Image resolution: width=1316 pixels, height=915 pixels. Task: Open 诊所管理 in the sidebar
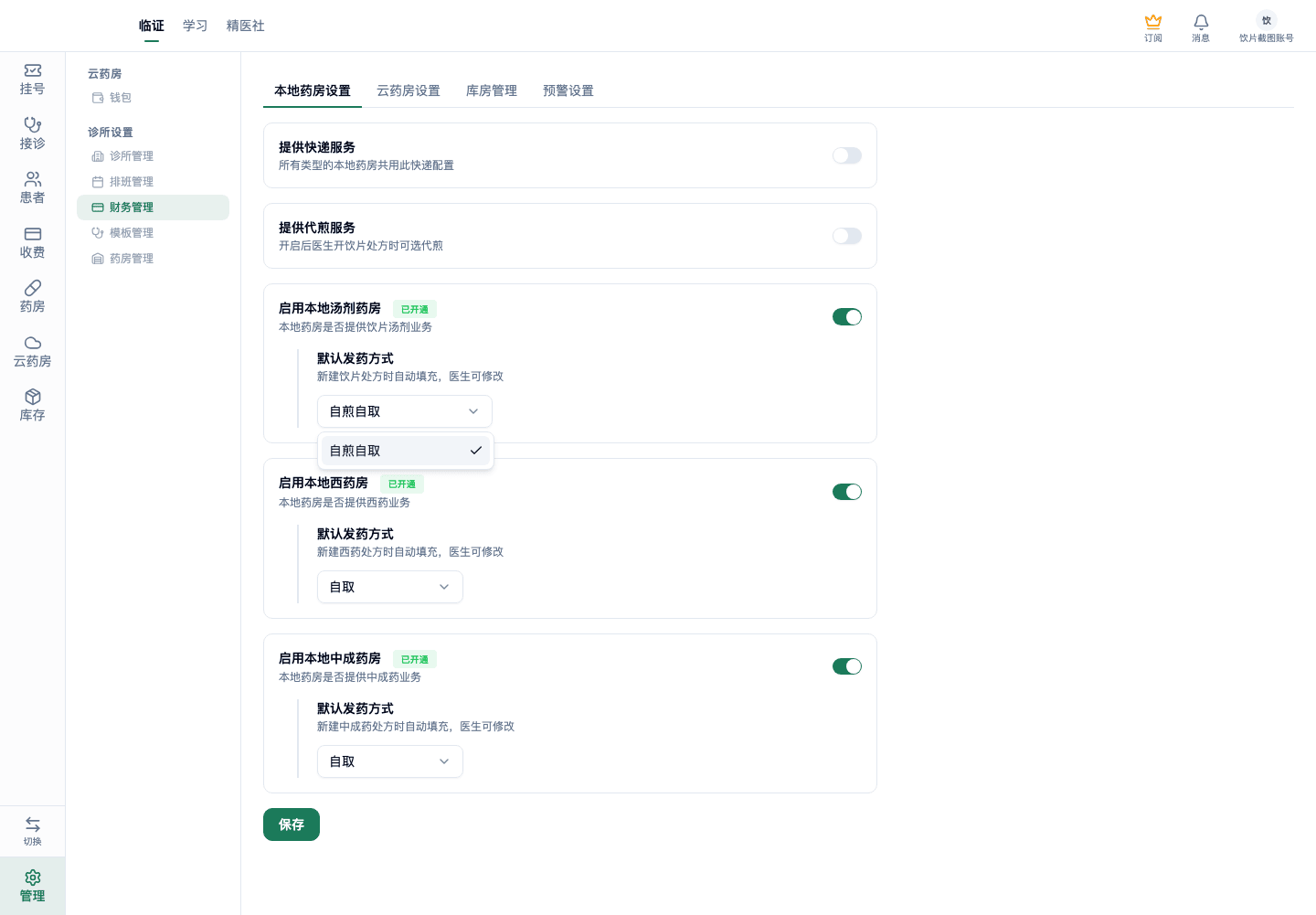153,156
